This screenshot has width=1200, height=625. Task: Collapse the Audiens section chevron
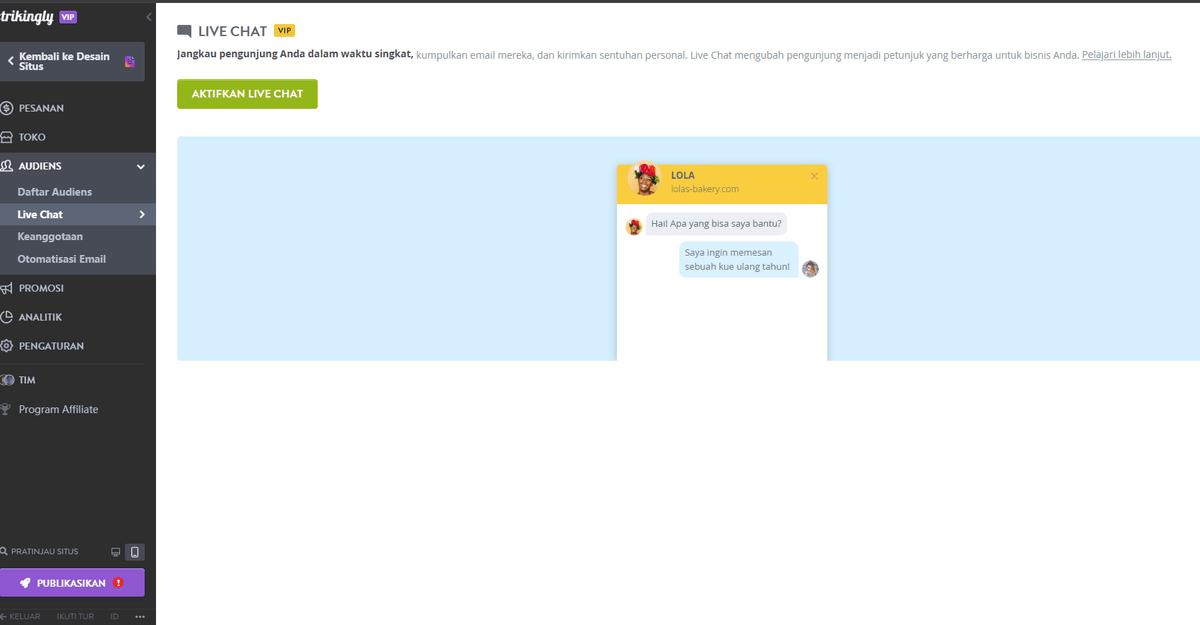tap(140, 166)
